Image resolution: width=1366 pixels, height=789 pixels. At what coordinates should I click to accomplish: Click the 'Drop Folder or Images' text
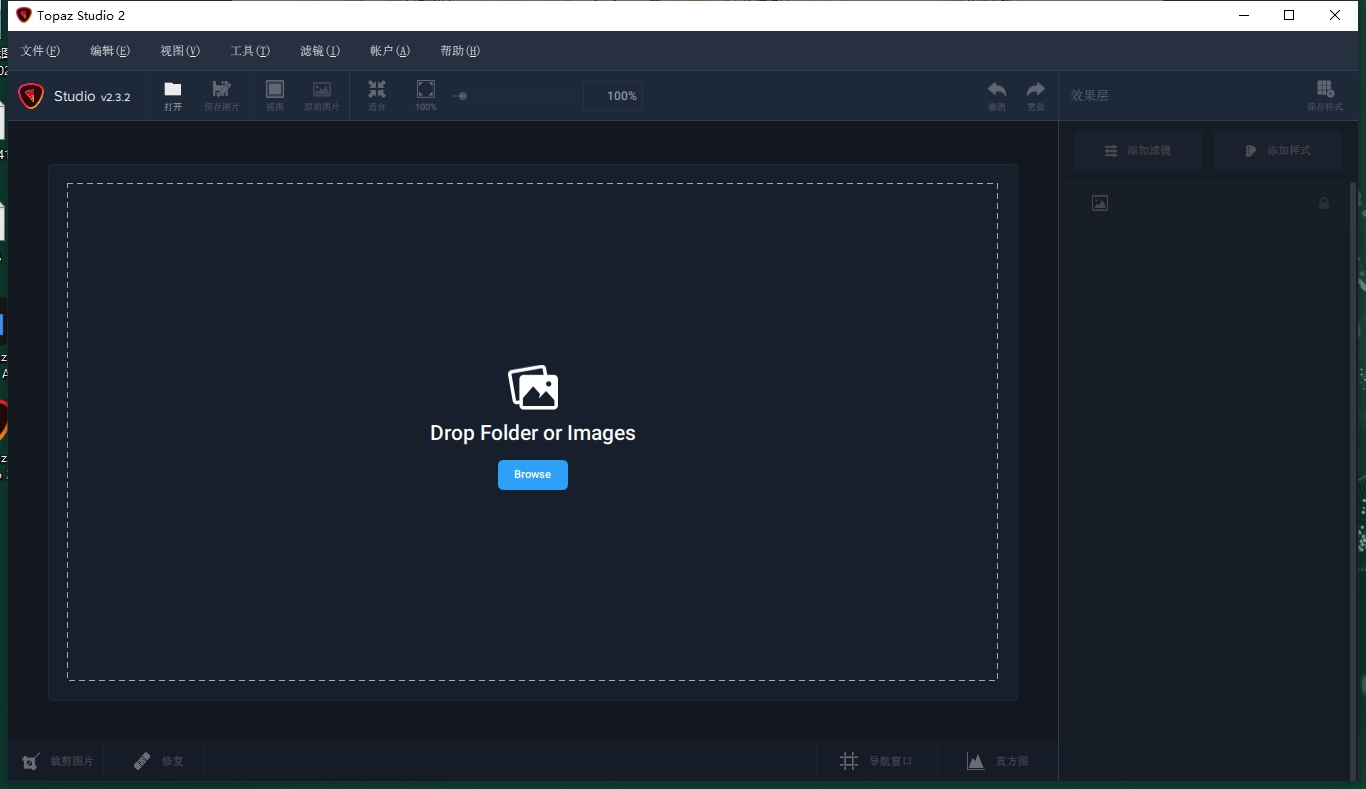pyautogui.click(x=533, y=433)
